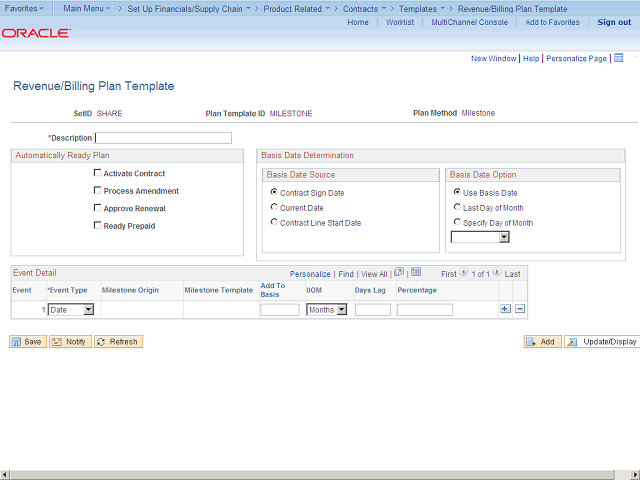
Task: Click Add to Favorites link
Action: pyautogui.click(x=552, y=22)
